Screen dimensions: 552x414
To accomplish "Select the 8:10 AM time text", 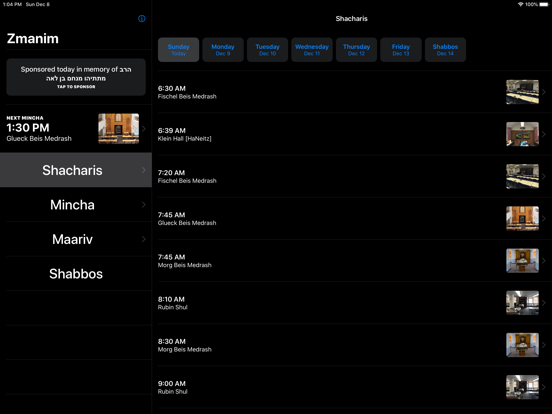I will pos(171,299).
